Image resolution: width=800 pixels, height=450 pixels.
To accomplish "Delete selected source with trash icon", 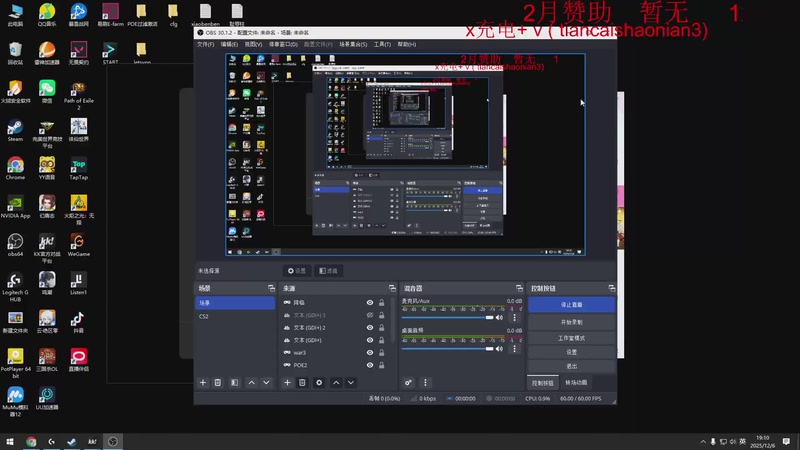I will point(302,383).
